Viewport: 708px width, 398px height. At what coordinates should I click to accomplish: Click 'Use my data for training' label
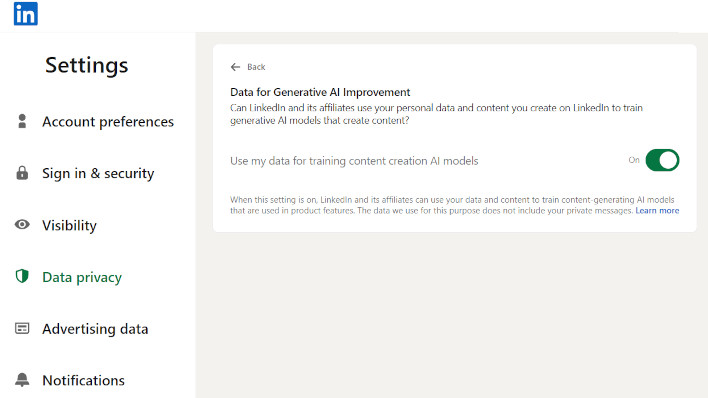point(354,161)
